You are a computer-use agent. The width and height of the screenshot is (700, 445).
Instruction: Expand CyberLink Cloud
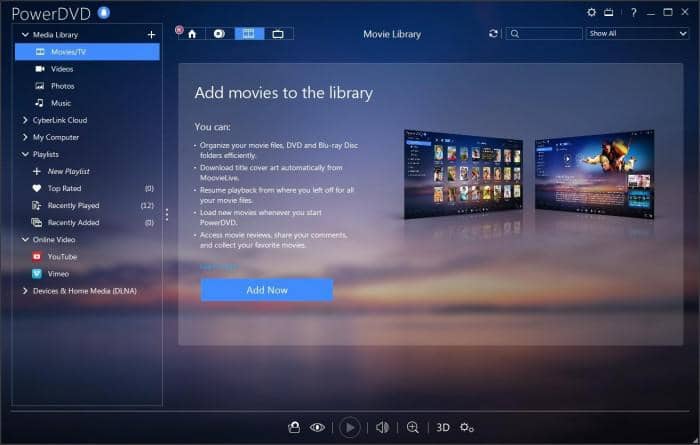coord(25,120)
